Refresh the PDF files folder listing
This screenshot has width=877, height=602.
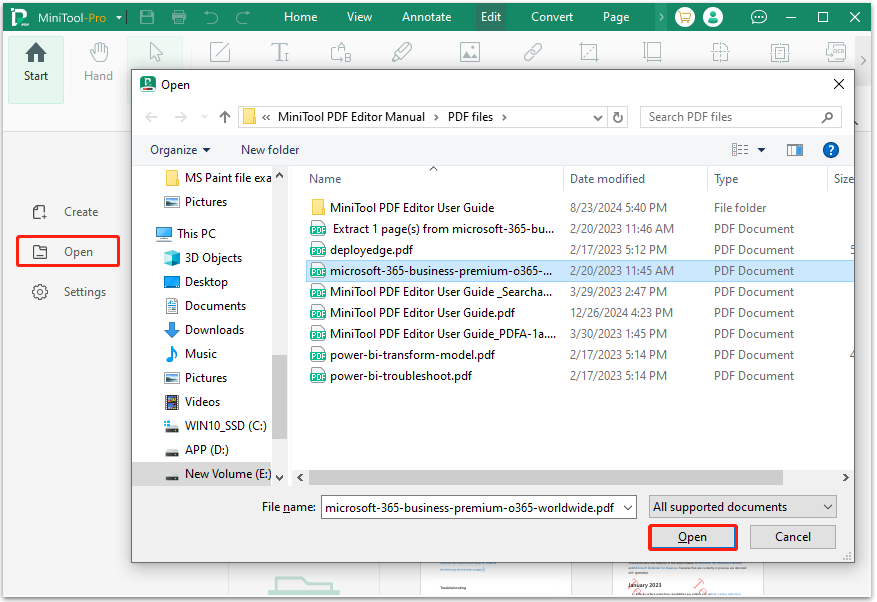point(618,117)
